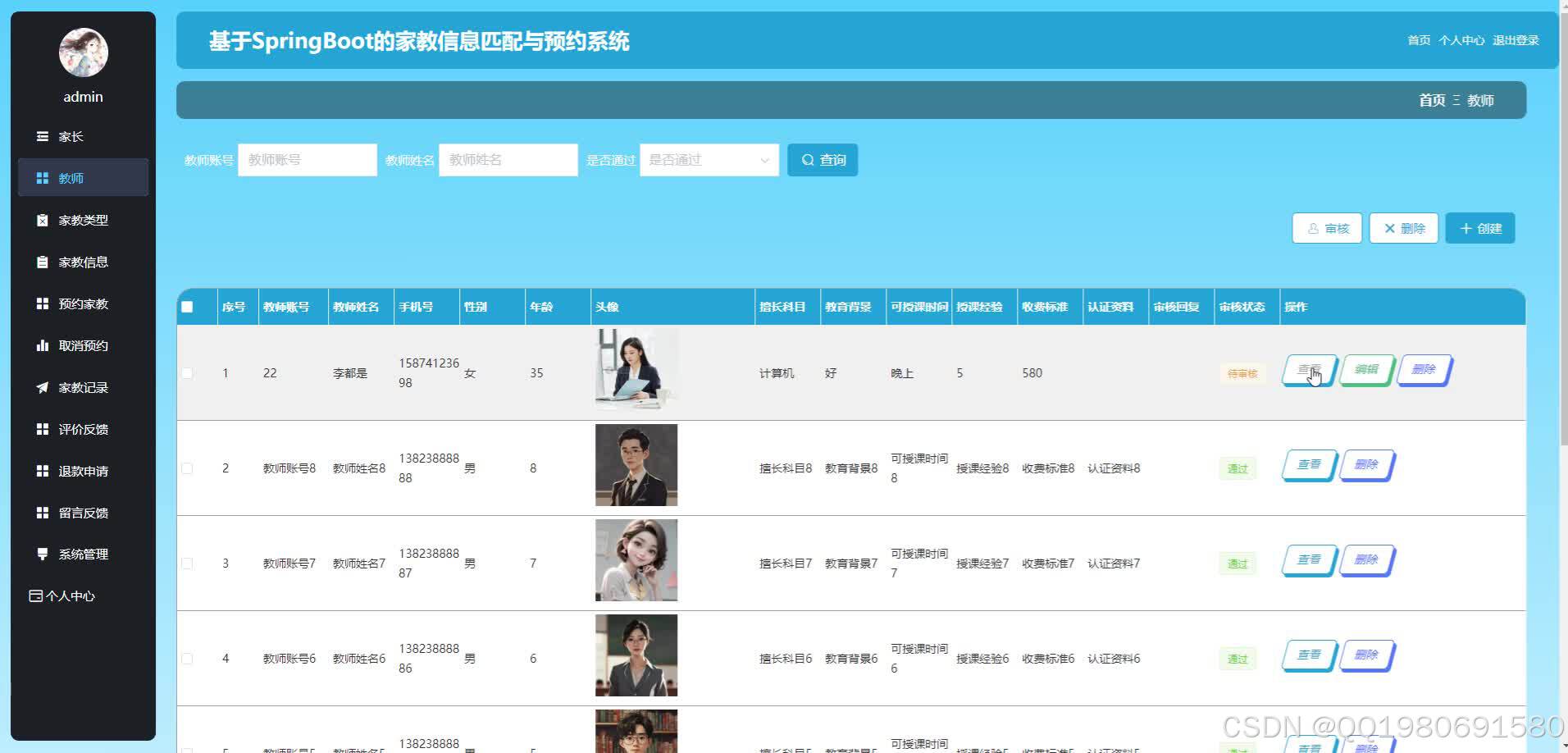Click 删除 for 教师姓名8
The width and height of the screenshot is (1568, 753).
[1367, 465]
